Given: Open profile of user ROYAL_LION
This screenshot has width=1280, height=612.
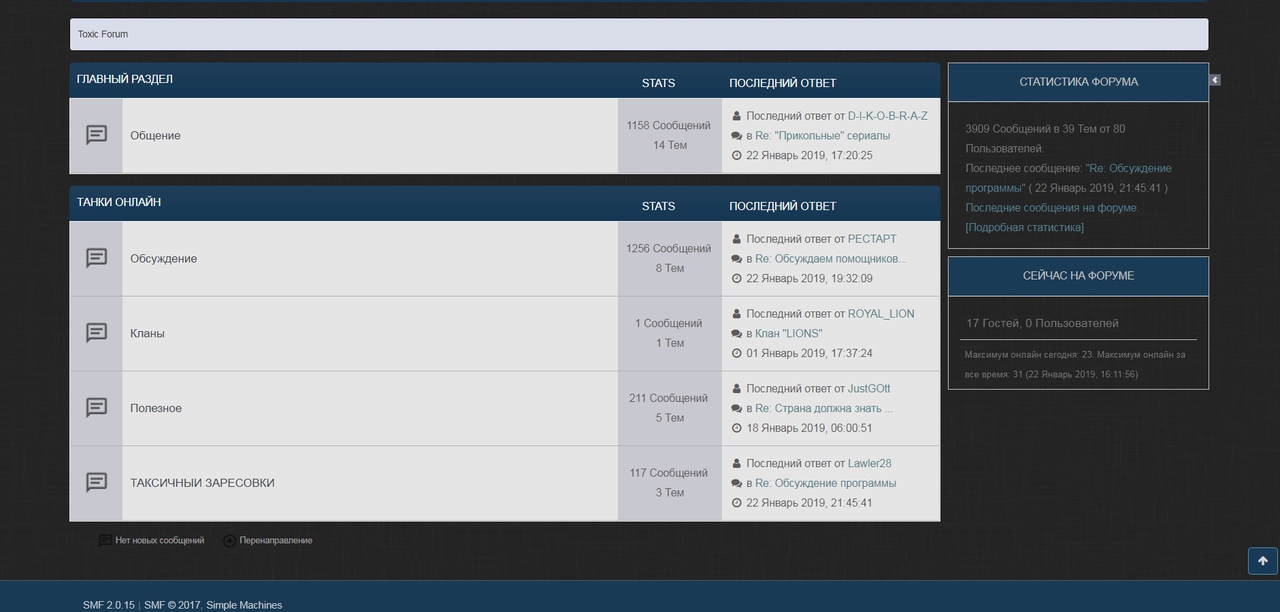Looking at the screenshot, I should pyautogui.click(x=881, y=314).
